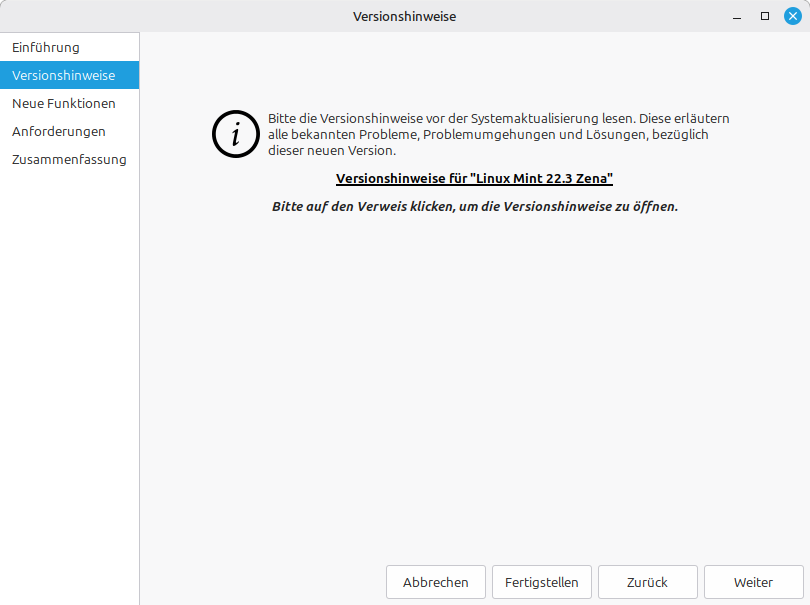Select Versionshinweise in the sidebar
810x605 pixels.
click(x=63, y=75)
